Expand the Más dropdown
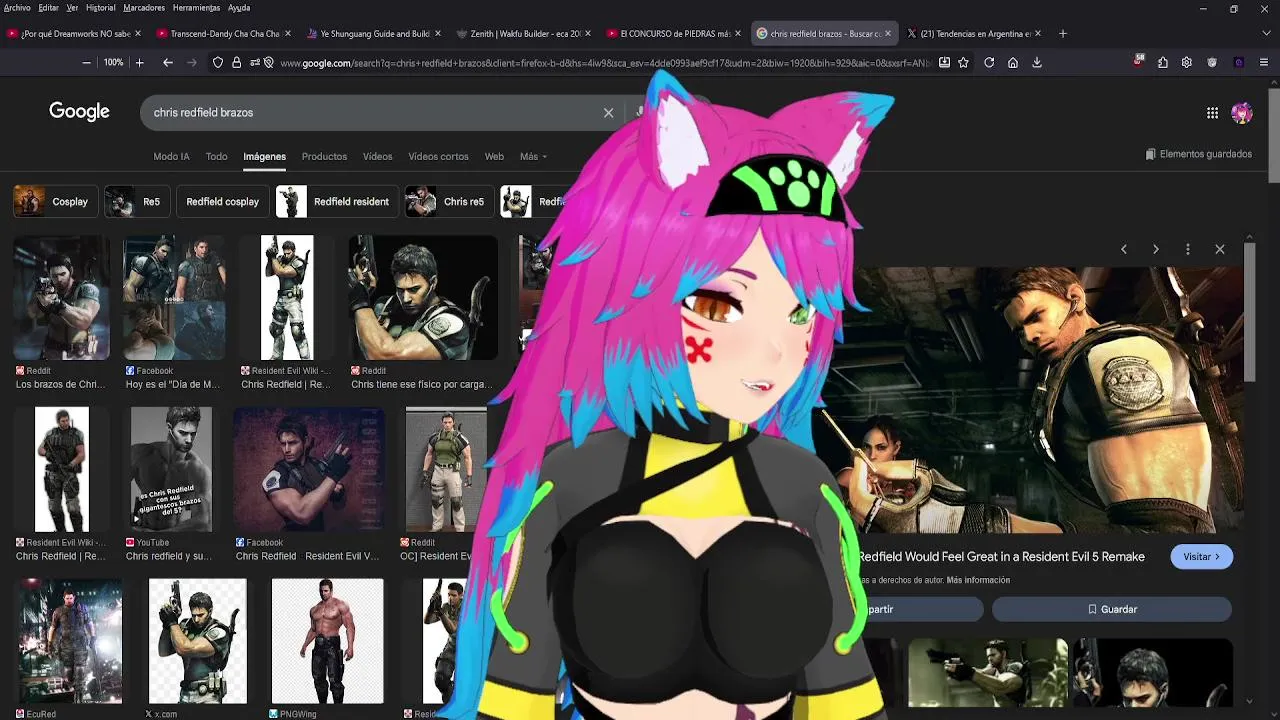 point(533,156)
